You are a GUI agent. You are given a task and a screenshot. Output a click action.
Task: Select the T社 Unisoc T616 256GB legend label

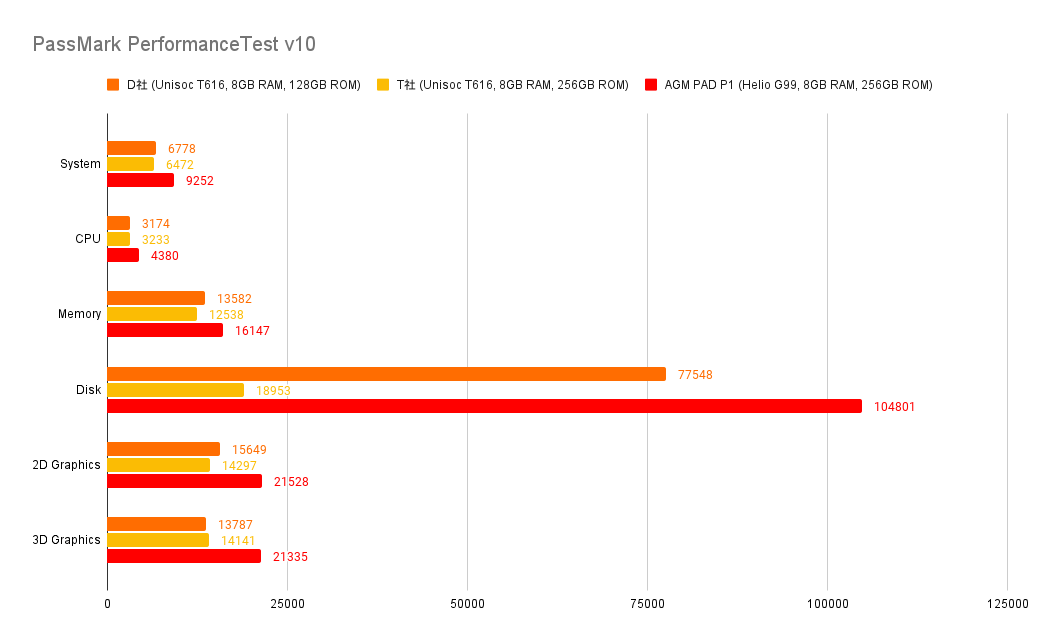(x=512, y=85)
